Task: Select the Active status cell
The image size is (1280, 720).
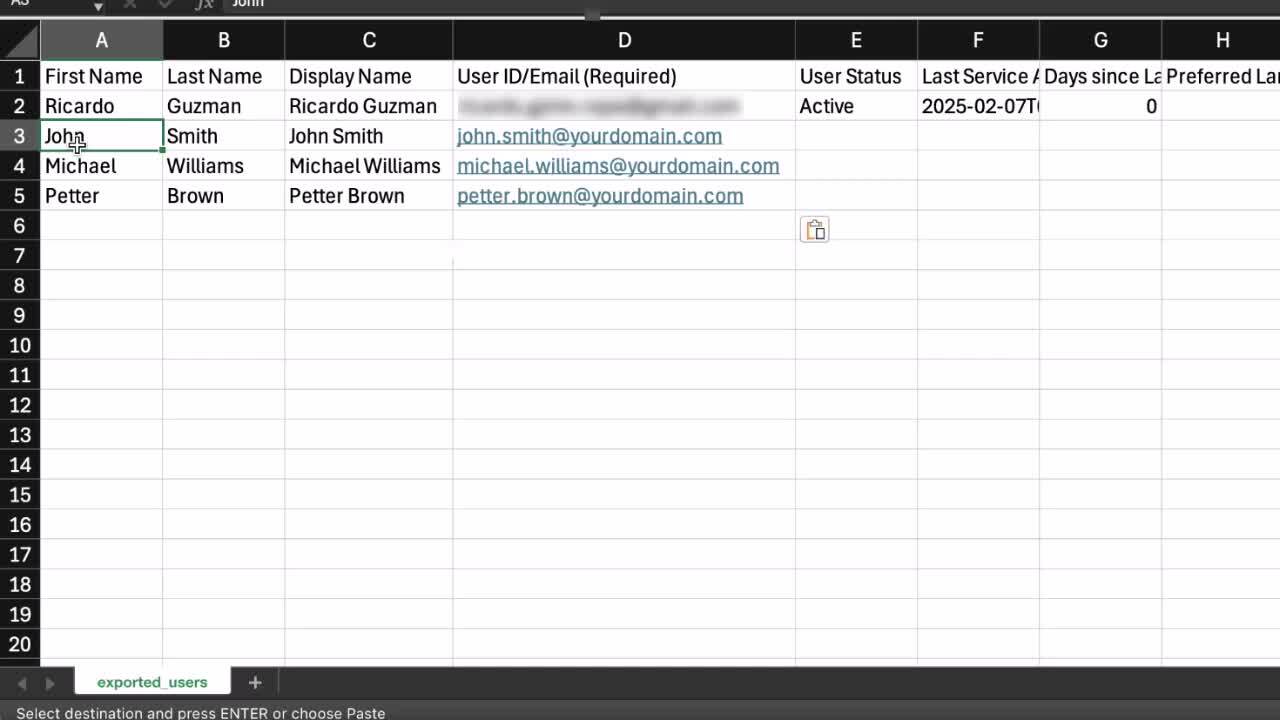Action: click(855, 106)
